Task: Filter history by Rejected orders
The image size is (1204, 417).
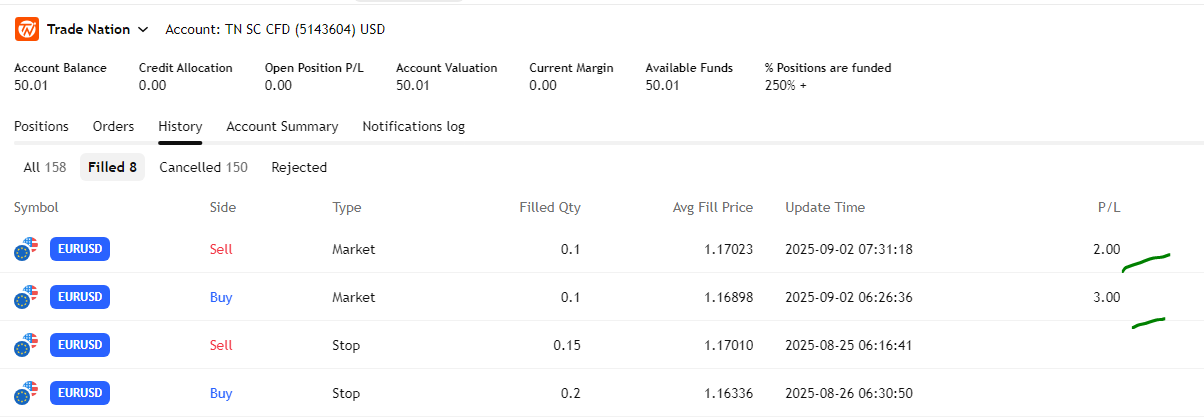Action: click(x=299, y=167)
